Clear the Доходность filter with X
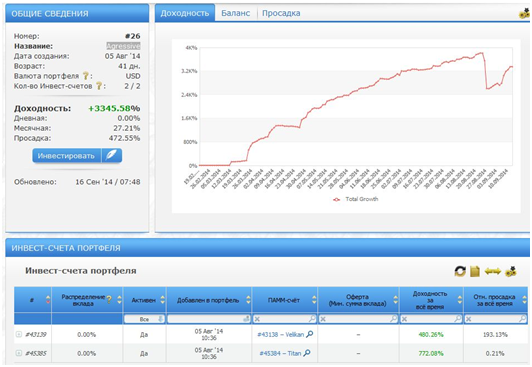Viewport: 532px width, 367px height. click(x=404, y=319)
